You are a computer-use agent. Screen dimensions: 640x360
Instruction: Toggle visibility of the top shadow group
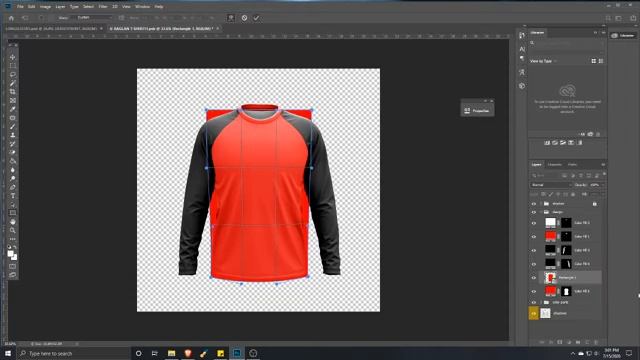coord(533,204)
